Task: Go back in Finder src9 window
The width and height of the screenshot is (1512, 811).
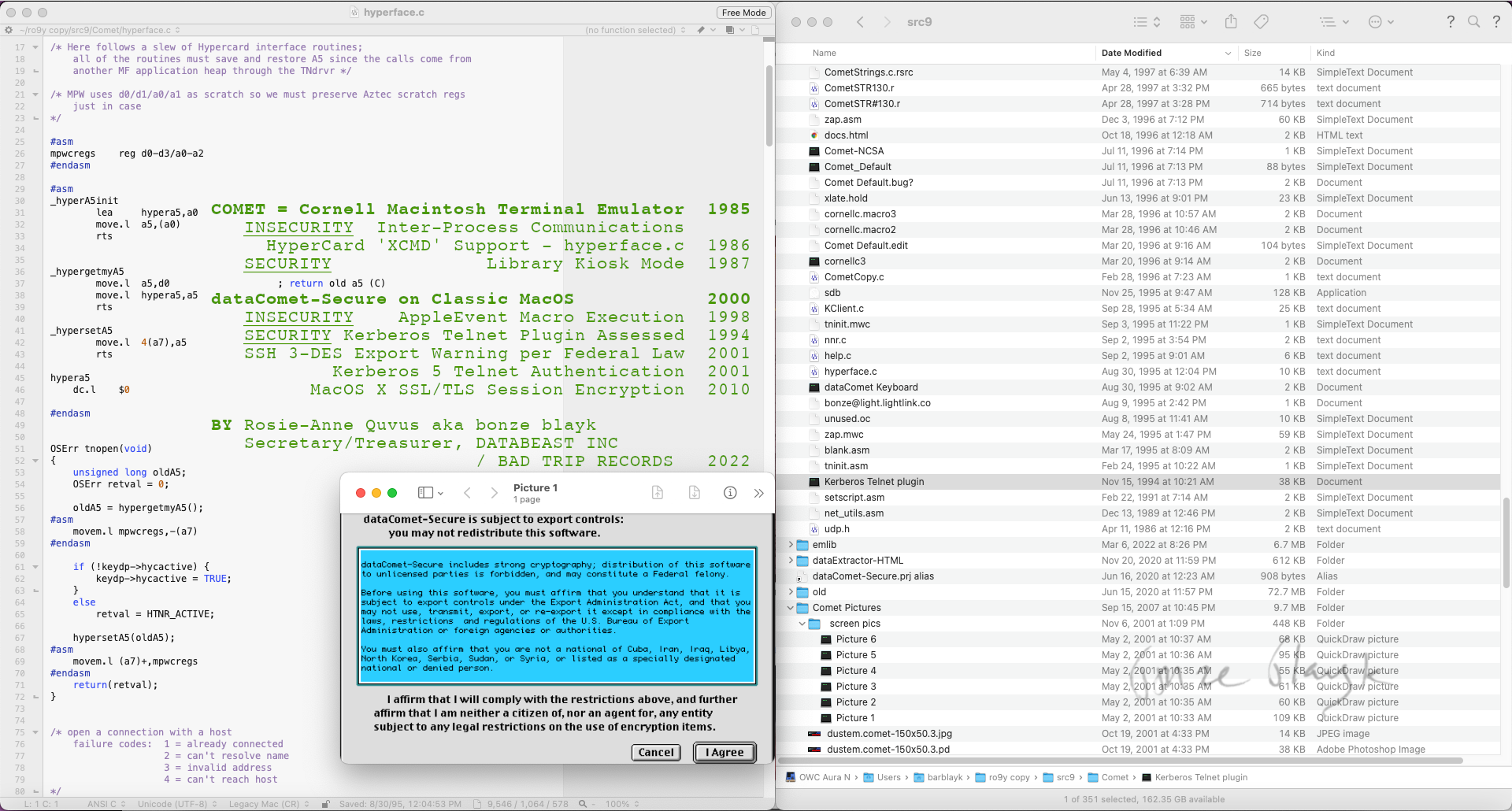Action: [860, 22]
